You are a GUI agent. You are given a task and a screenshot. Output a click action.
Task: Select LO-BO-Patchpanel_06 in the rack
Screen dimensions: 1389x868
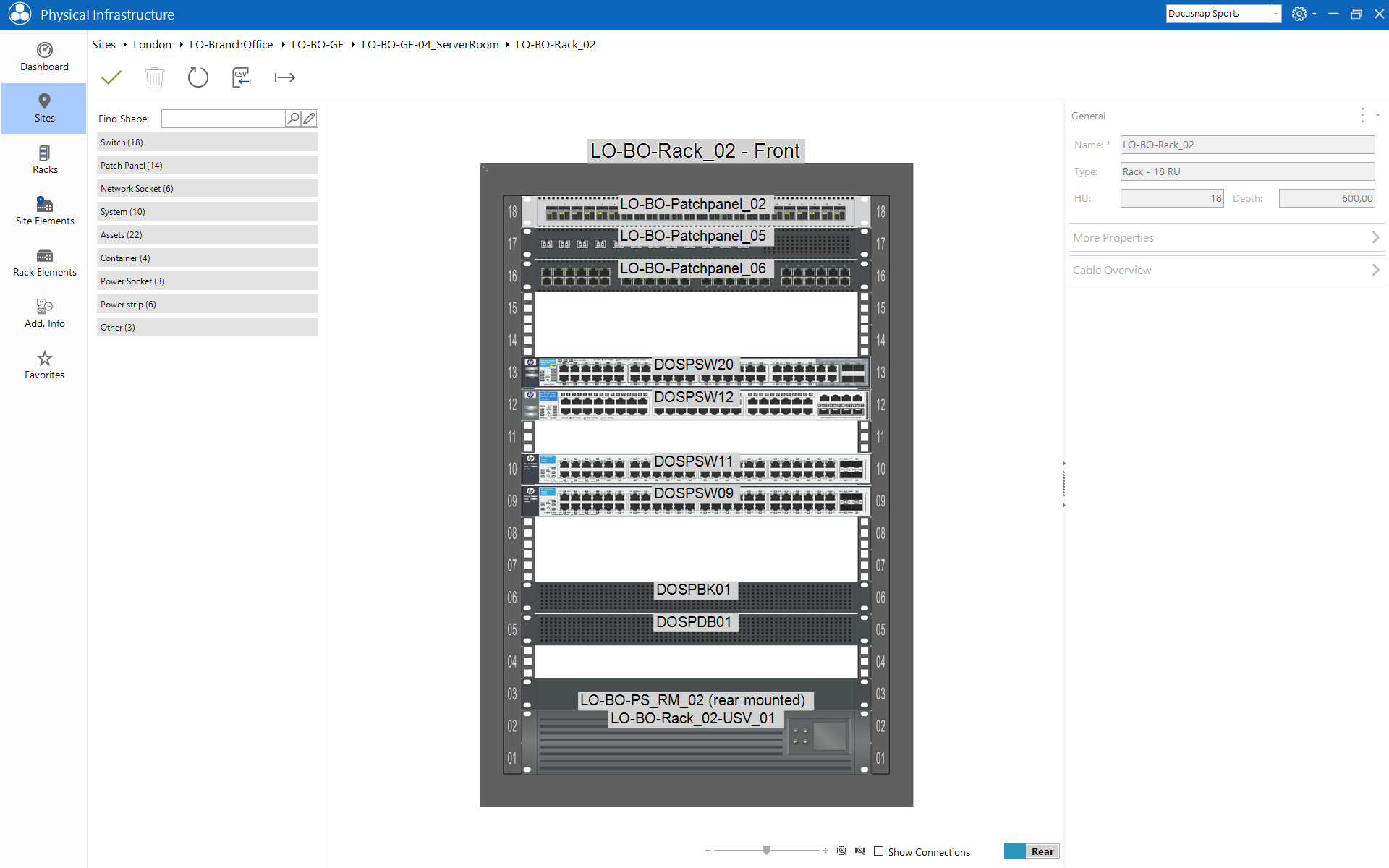click(696, 276)
